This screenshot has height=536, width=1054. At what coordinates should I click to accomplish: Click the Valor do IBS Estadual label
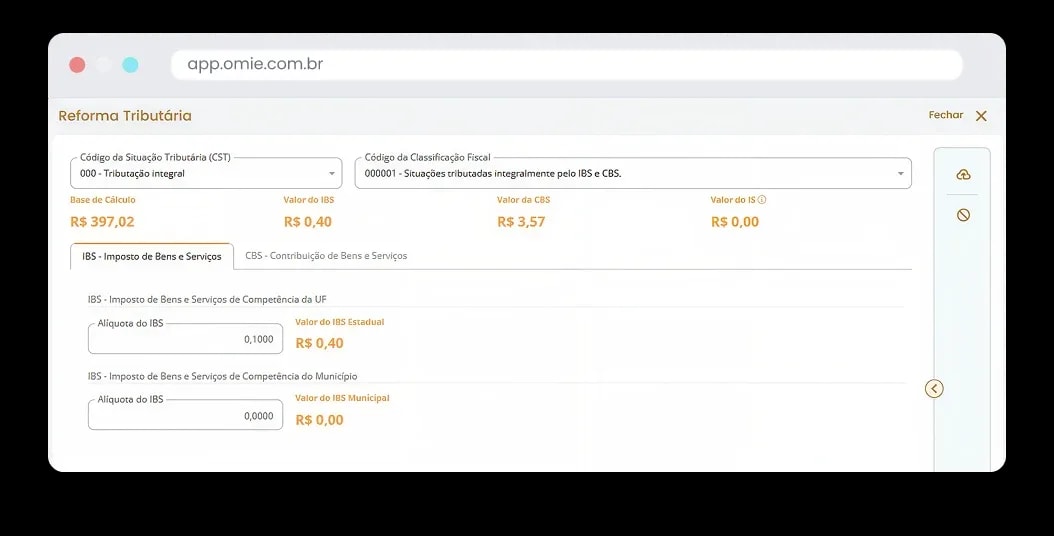tap(339, 322)
